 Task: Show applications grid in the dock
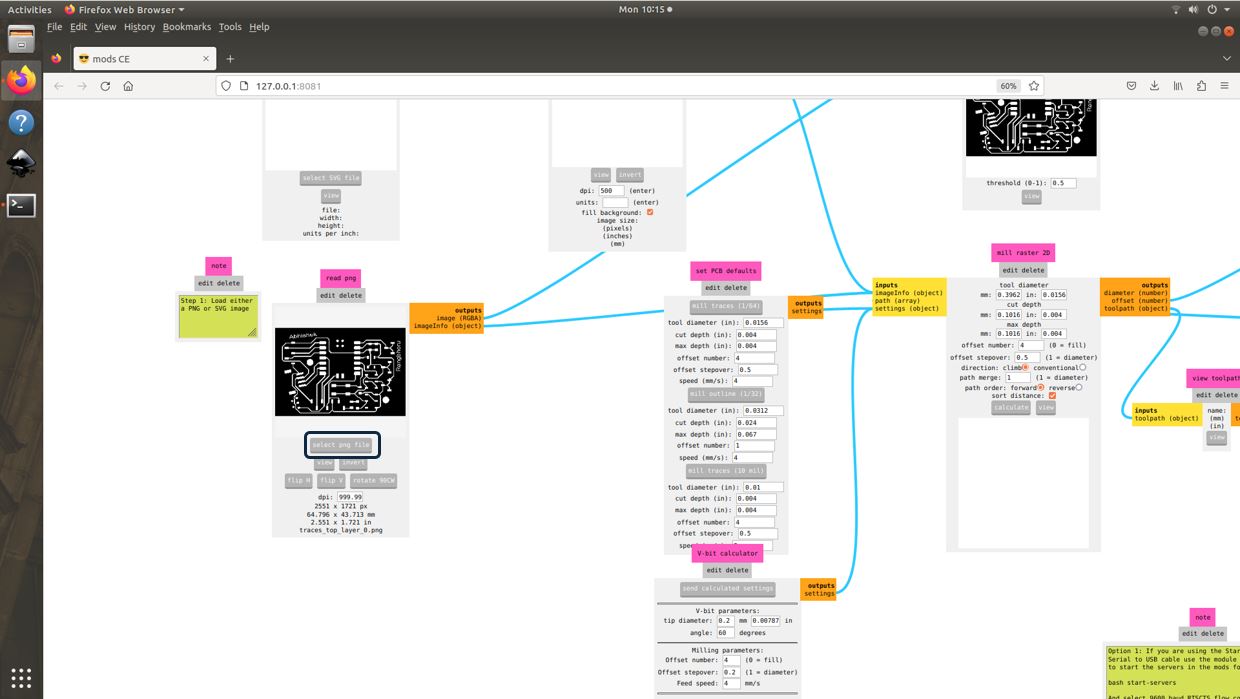tap(21, 677)
